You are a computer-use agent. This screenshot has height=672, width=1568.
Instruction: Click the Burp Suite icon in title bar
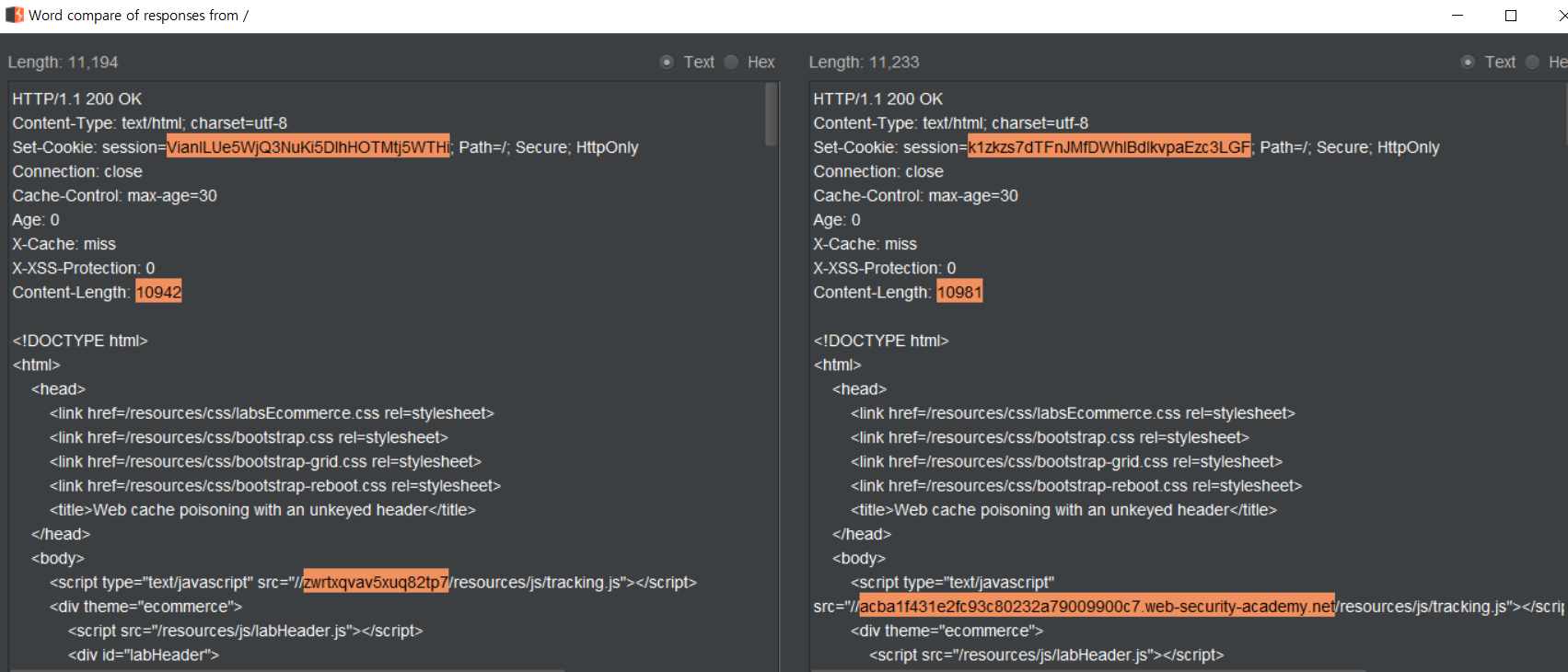point(14,15)
